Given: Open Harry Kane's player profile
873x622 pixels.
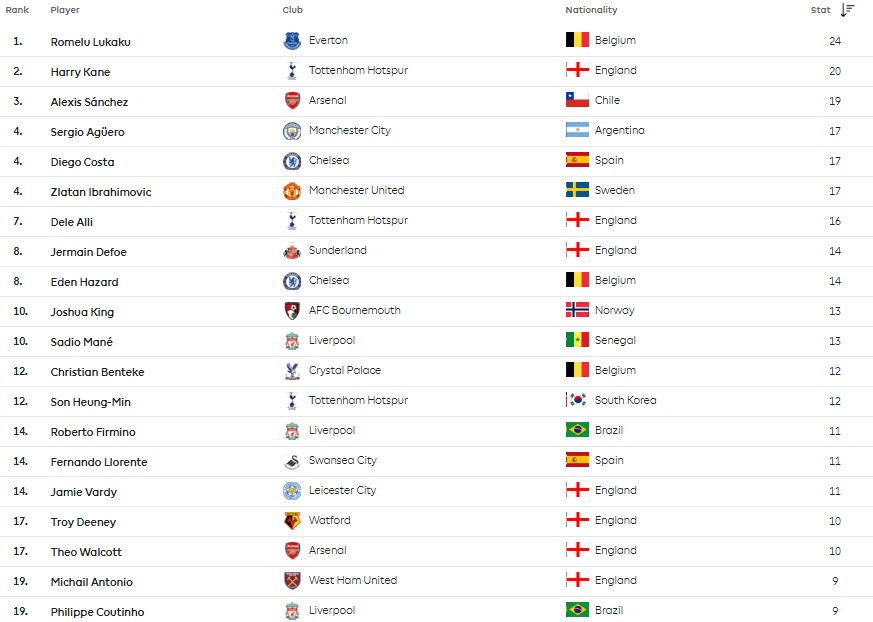Looking at the screenshot, I should click(x=81, y=72).
